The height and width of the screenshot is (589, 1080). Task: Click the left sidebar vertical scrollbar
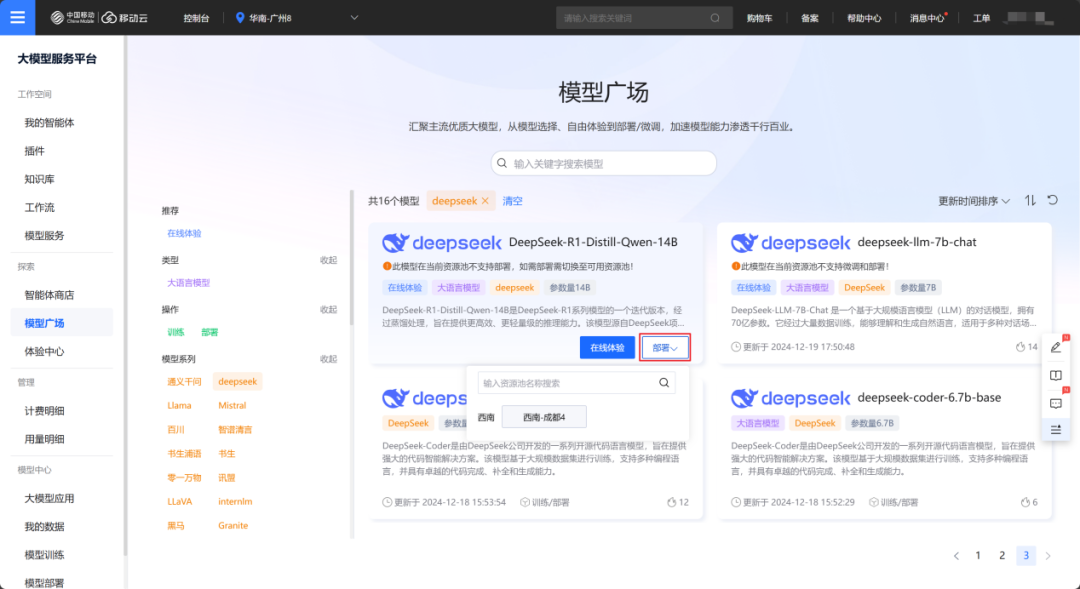(125, 296)
